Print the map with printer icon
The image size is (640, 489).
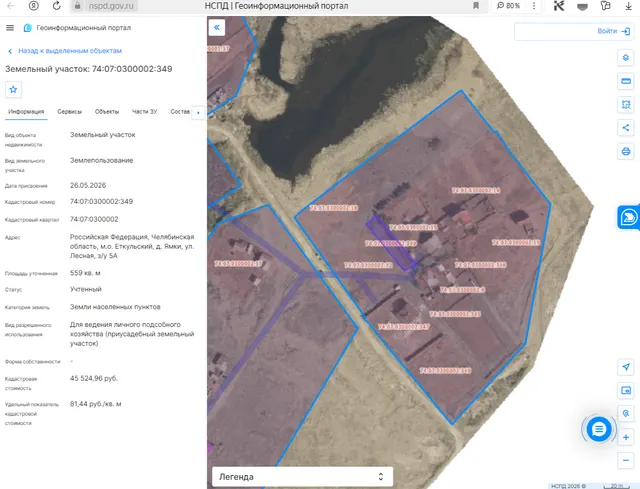[625, 151]
